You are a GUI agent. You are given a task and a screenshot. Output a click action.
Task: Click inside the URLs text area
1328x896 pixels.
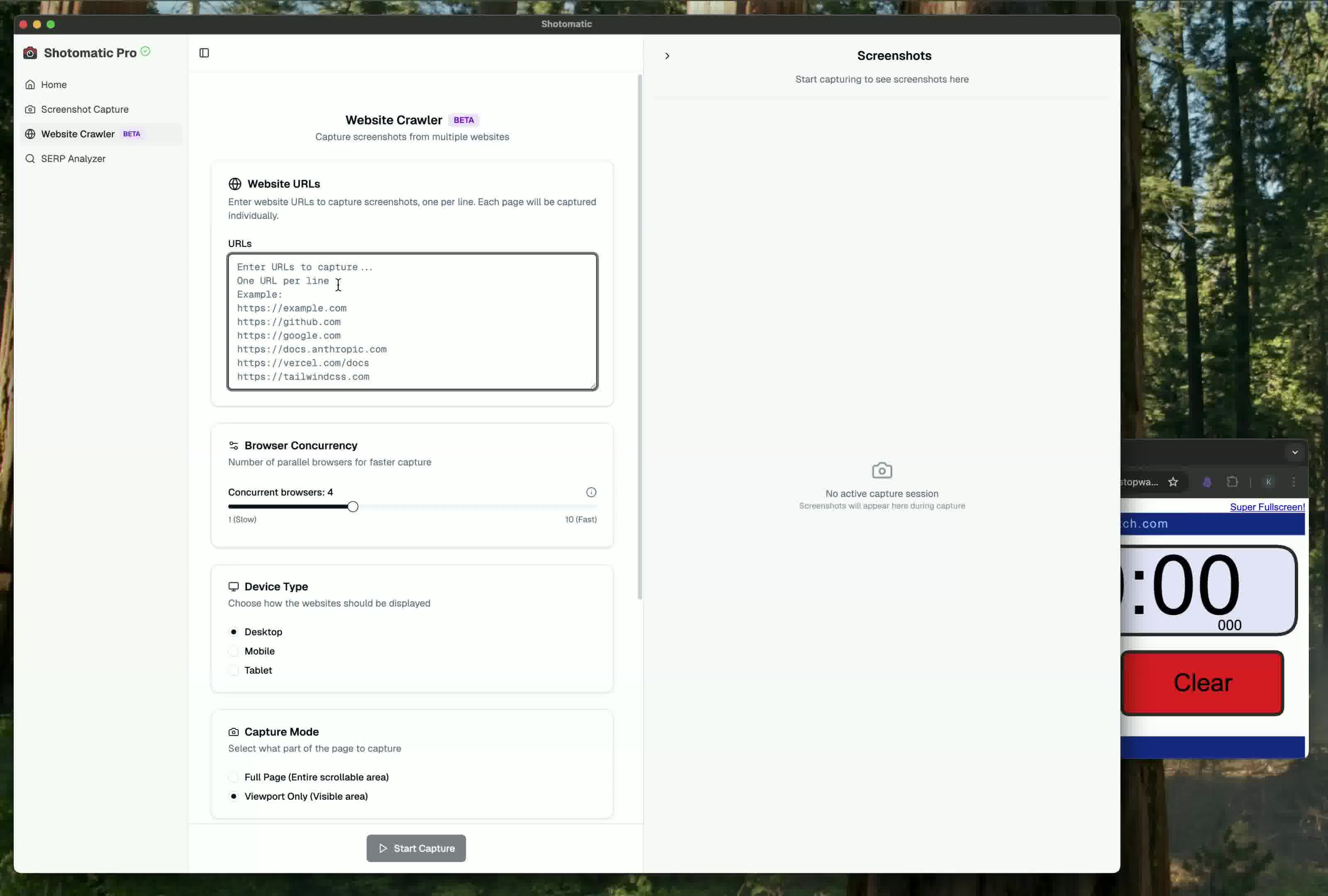[x=412, y=321]
